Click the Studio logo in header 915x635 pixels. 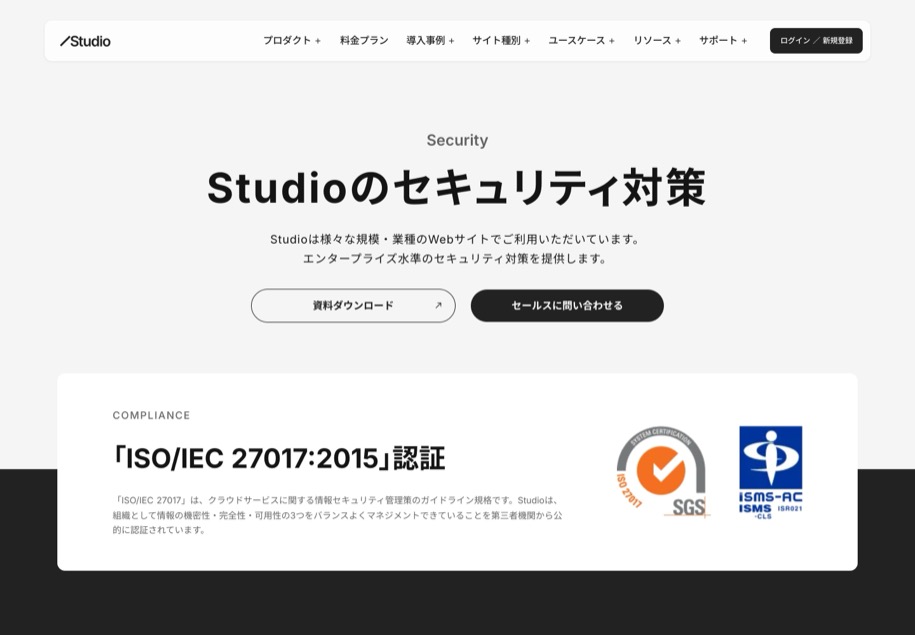point(85,41)
